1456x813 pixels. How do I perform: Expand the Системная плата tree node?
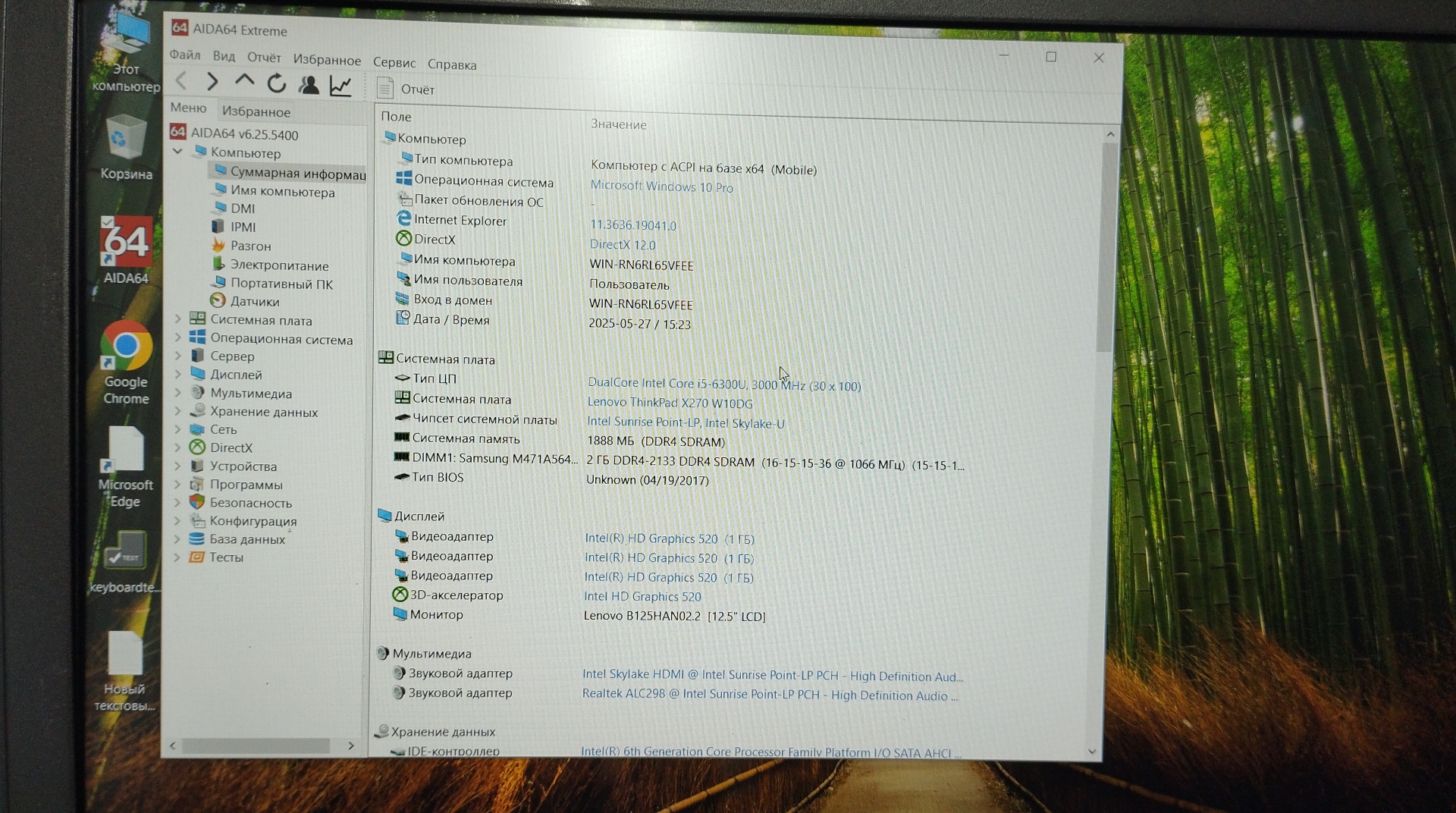pos(177,319)
